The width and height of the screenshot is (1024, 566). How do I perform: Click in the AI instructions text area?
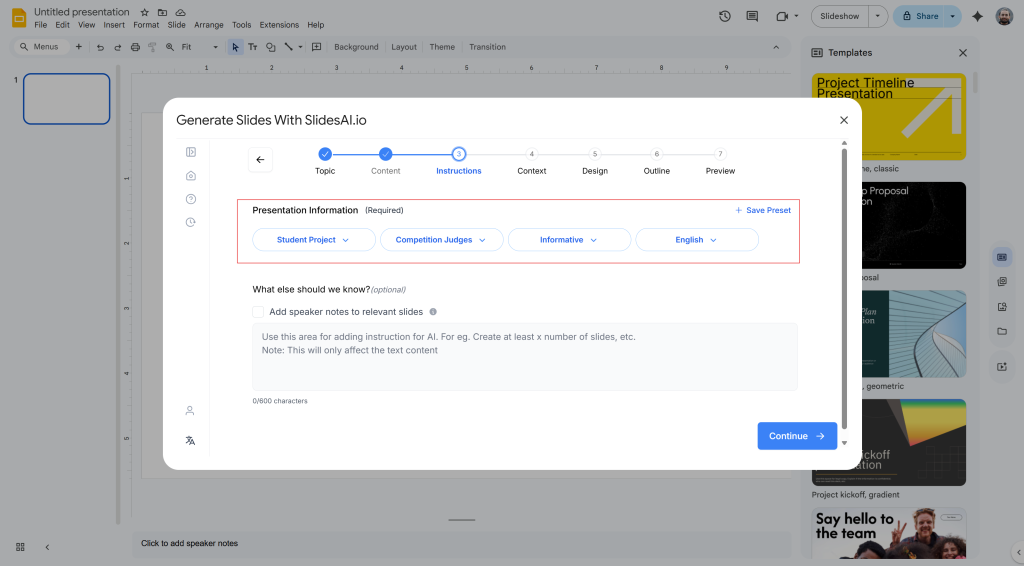pos(524,356)
